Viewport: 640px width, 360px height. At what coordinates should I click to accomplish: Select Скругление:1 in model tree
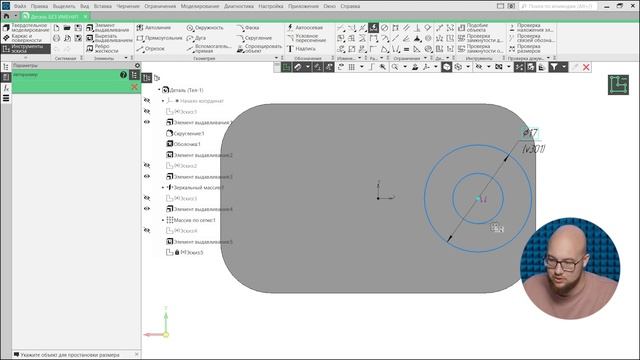tap(185, 133)
